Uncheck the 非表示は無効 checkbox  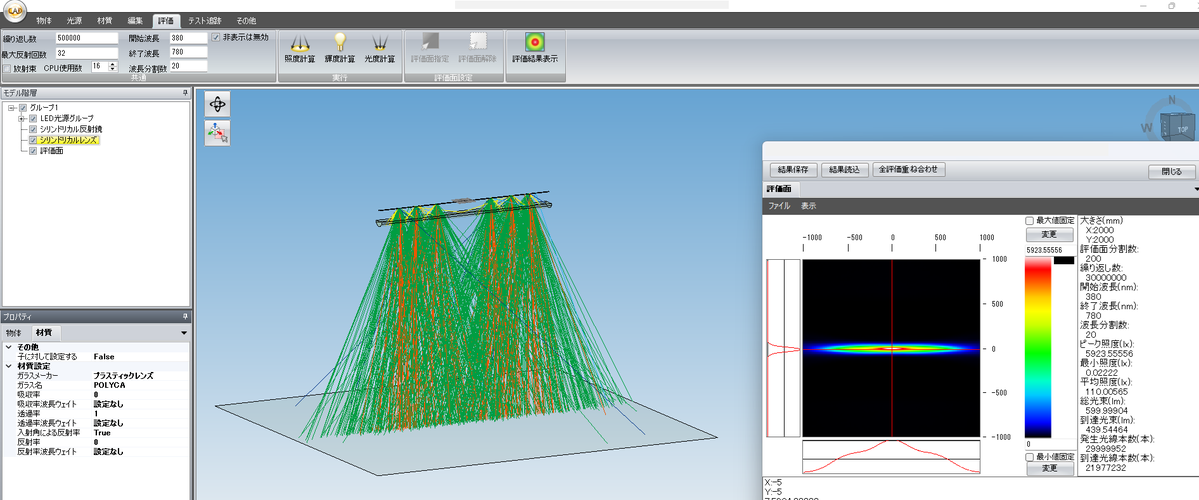coord(216,37)
